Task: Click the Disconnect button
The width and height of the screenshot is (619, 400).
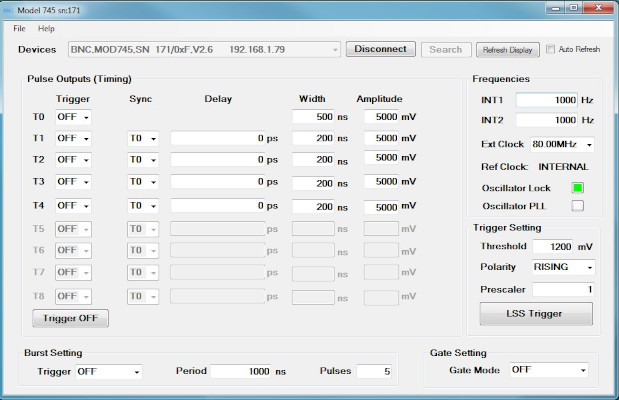Action: pos(381,49)
